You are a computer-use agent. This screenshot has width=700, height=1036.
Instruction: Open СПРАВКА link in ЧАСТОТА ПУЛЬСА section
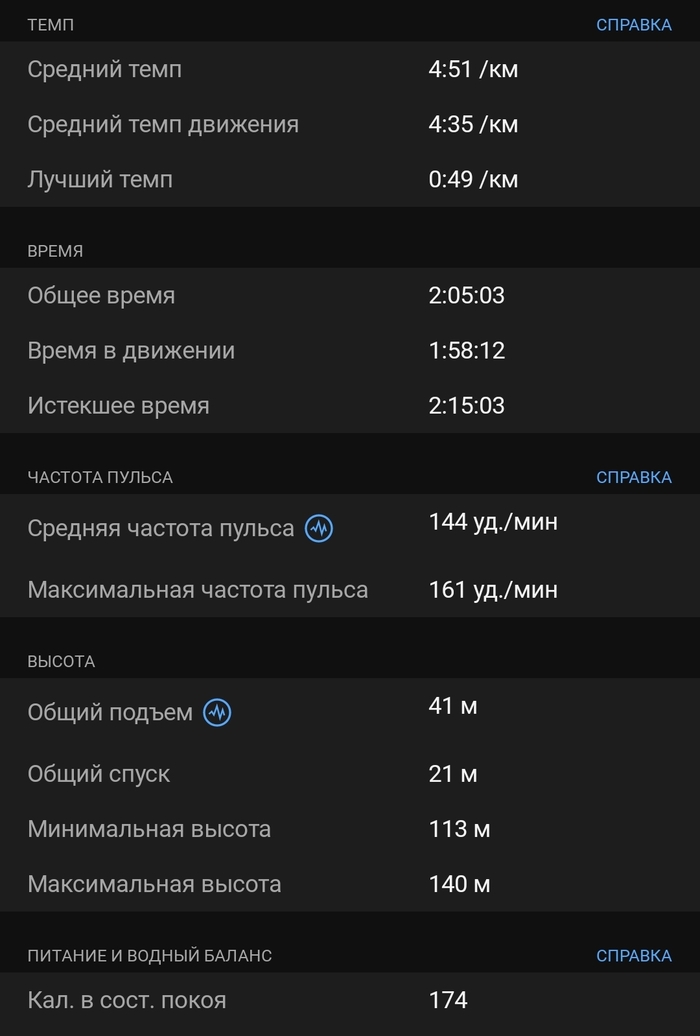633,477
